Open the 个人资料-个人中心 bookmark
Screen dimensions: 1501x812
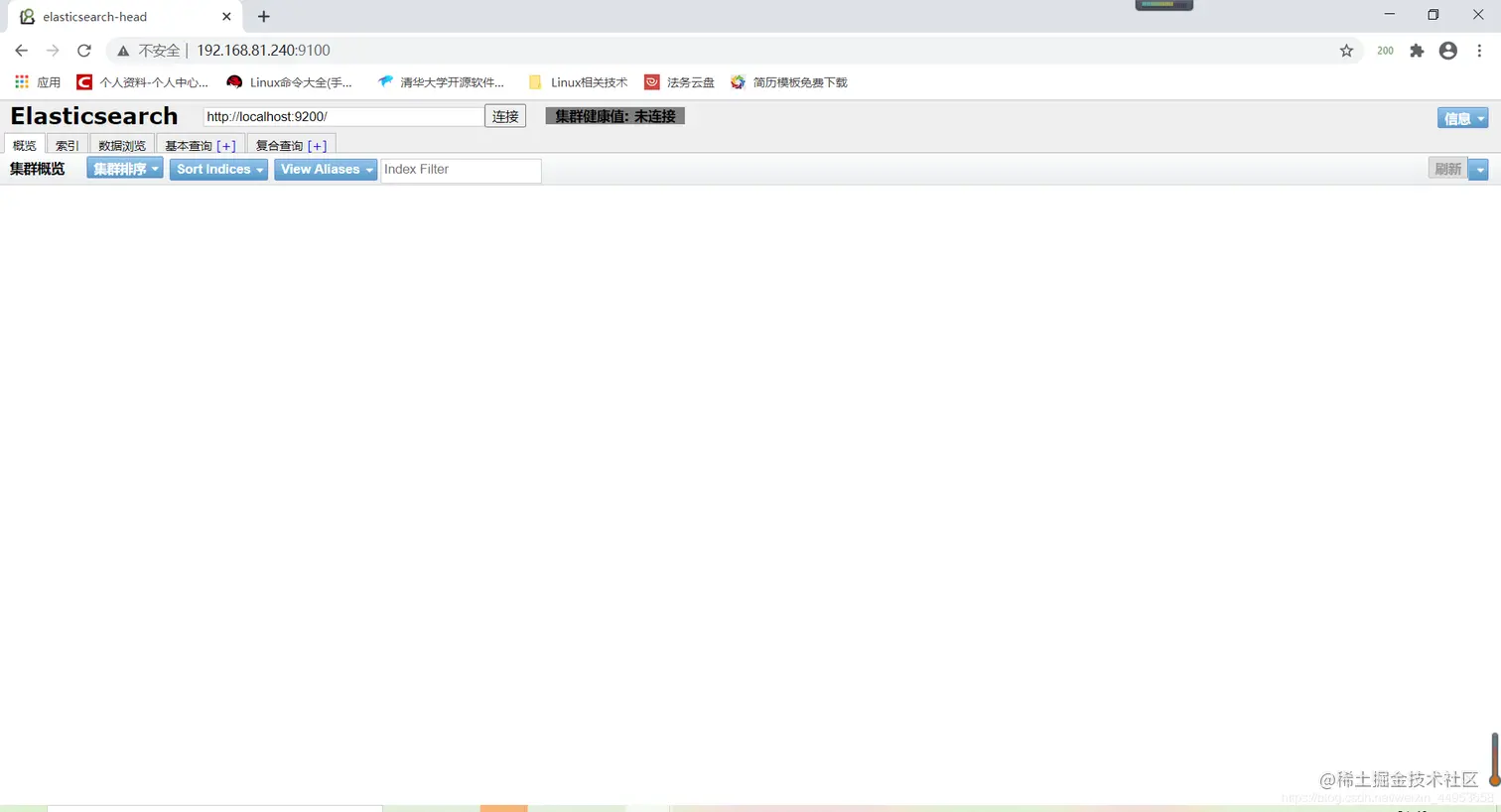(x=143, y=82)
